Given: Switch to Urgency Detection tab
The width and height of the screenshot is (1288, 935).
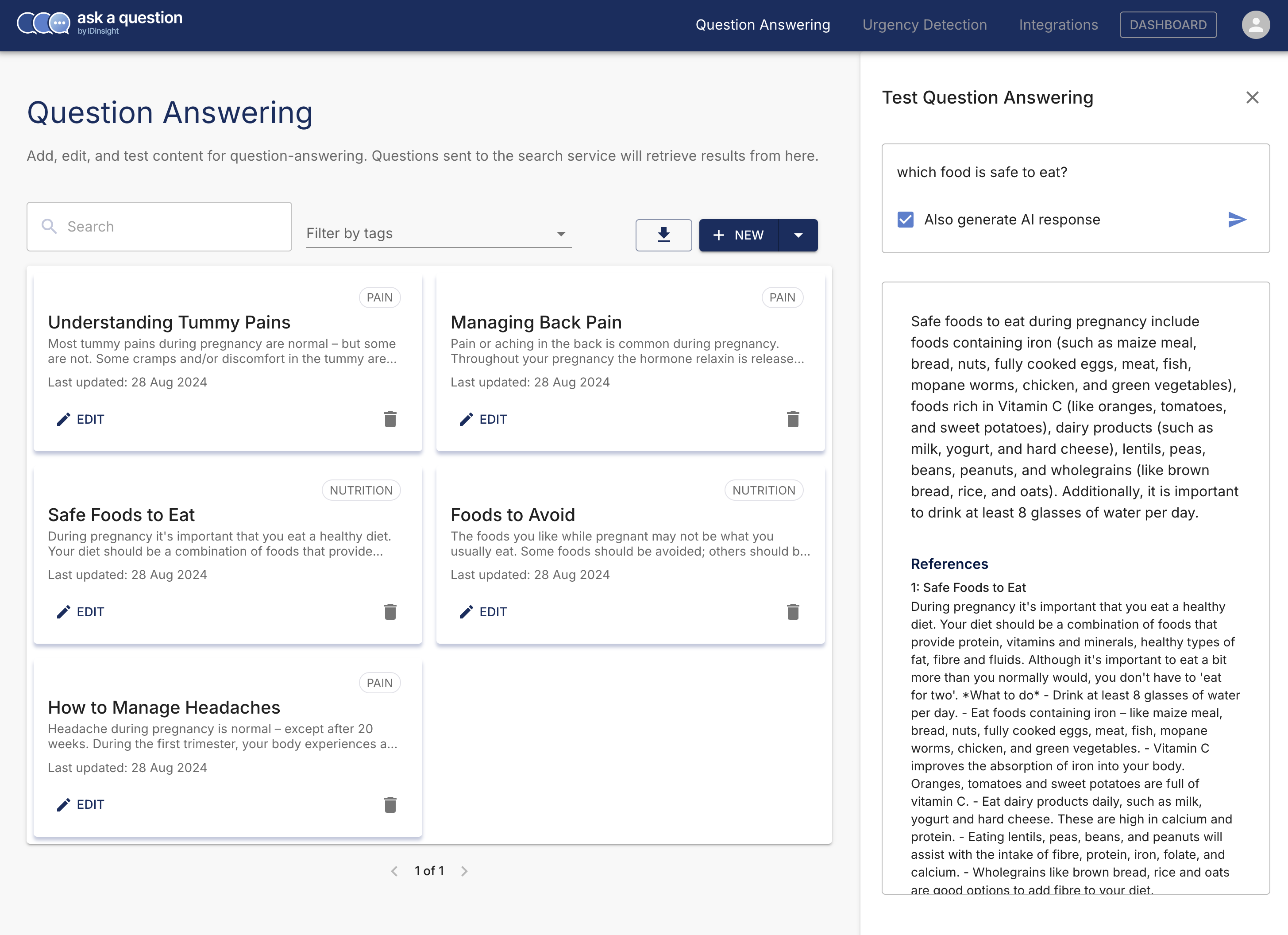Looking at the screenshot, I should click(924, 25).
